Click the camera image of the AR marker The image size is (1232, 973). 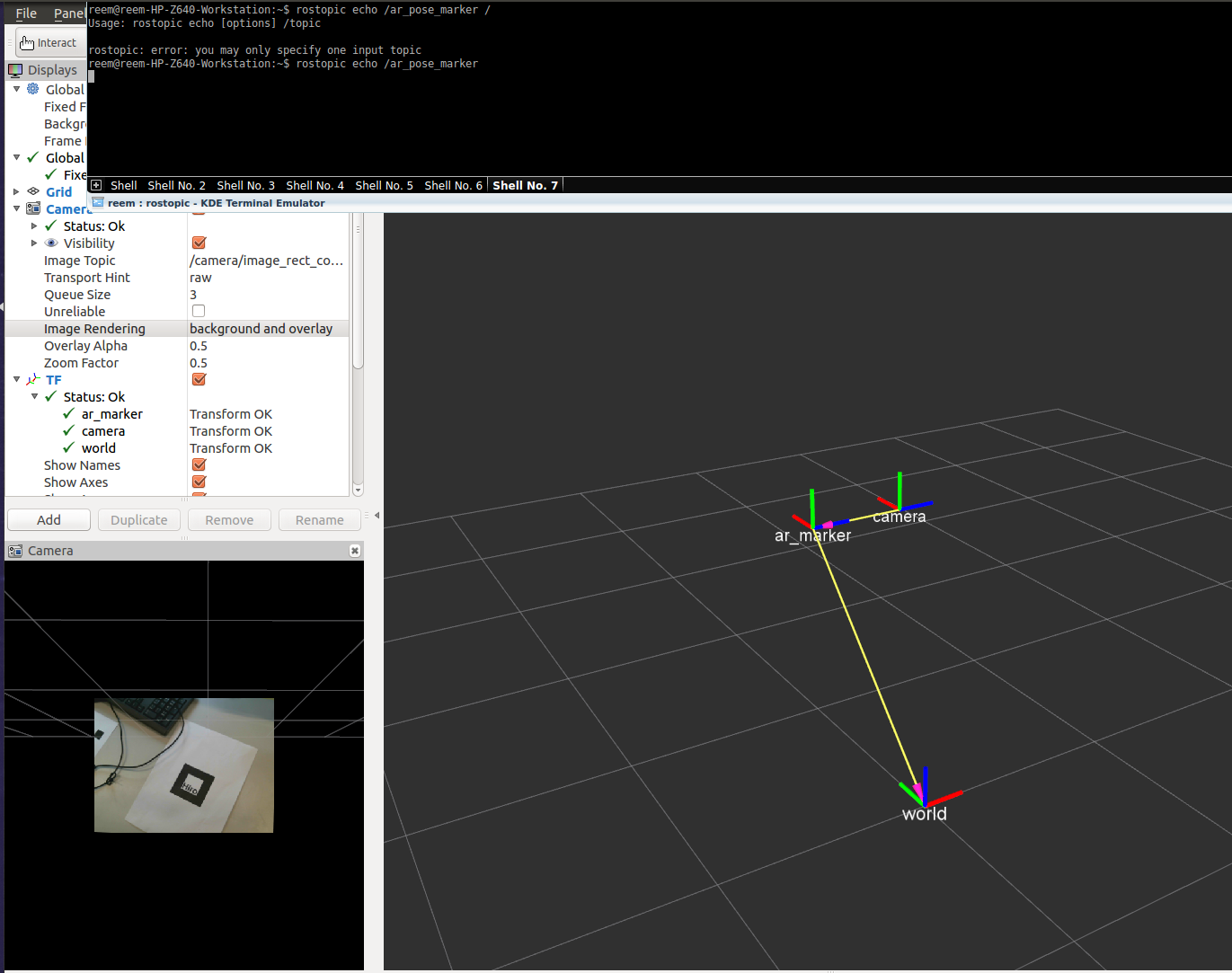tap(184, 765)
